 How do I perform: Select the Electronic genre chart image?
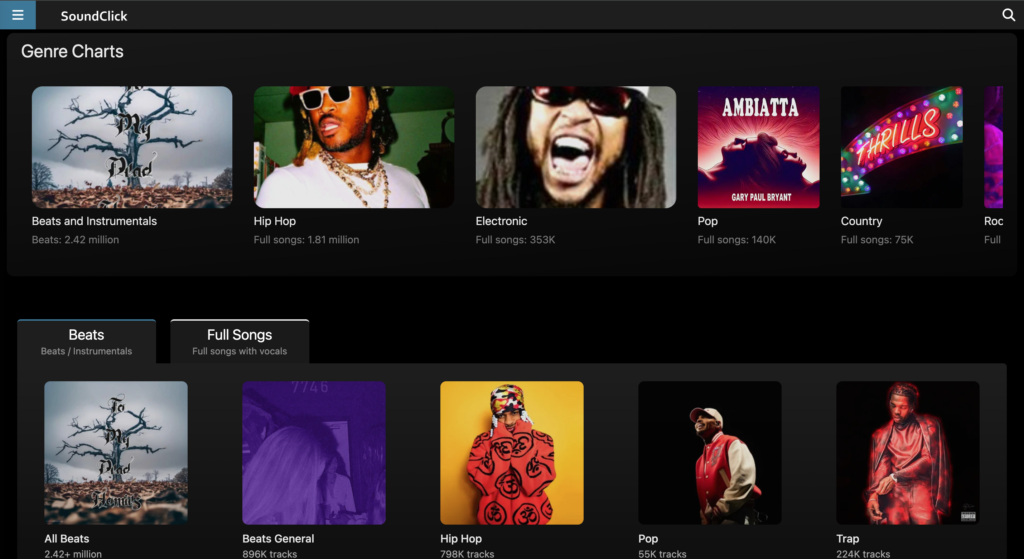click(x=576, y=147)
